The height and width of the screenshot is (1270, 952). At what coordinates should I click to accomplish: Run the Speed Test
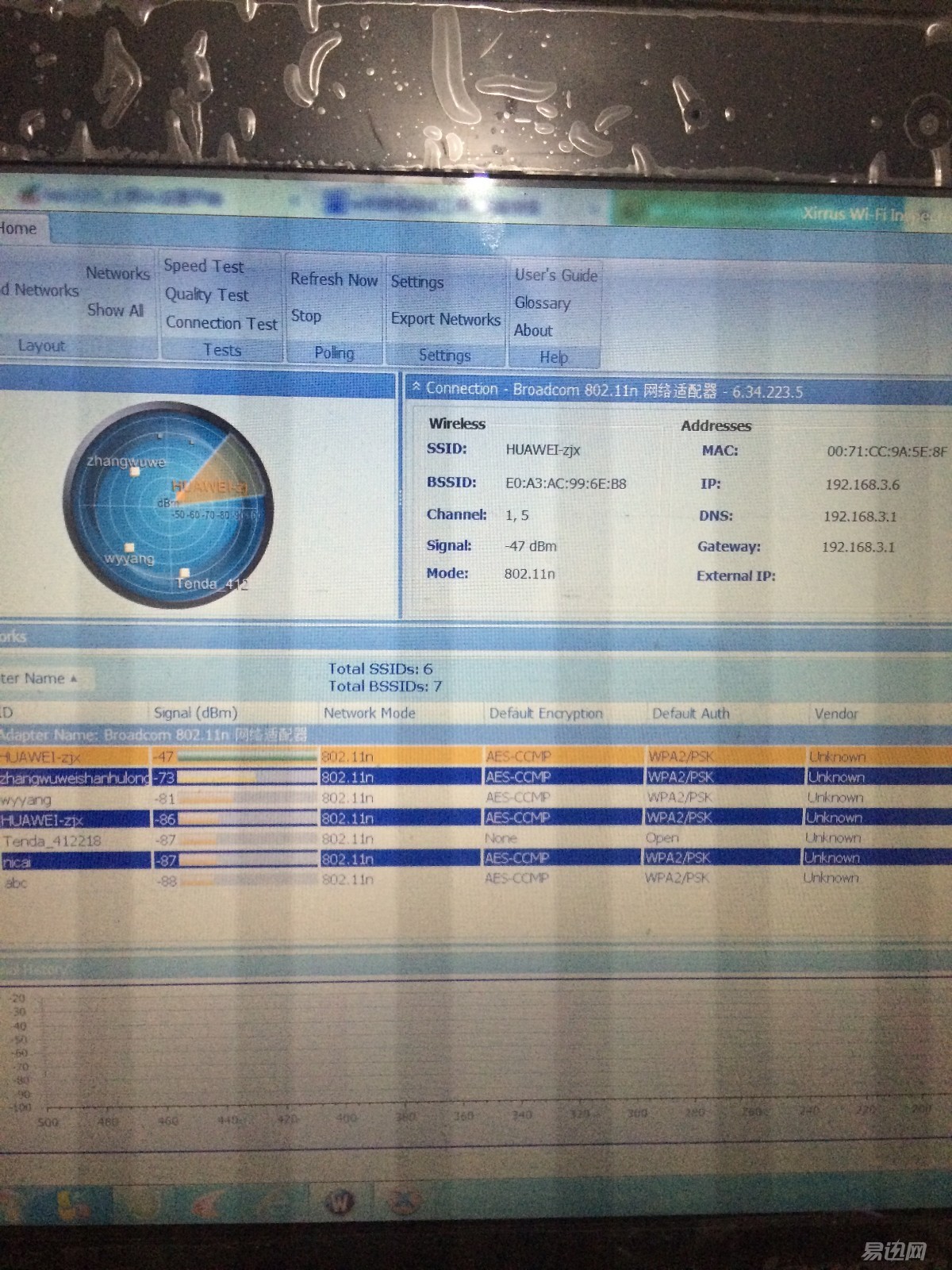point(204,266)
